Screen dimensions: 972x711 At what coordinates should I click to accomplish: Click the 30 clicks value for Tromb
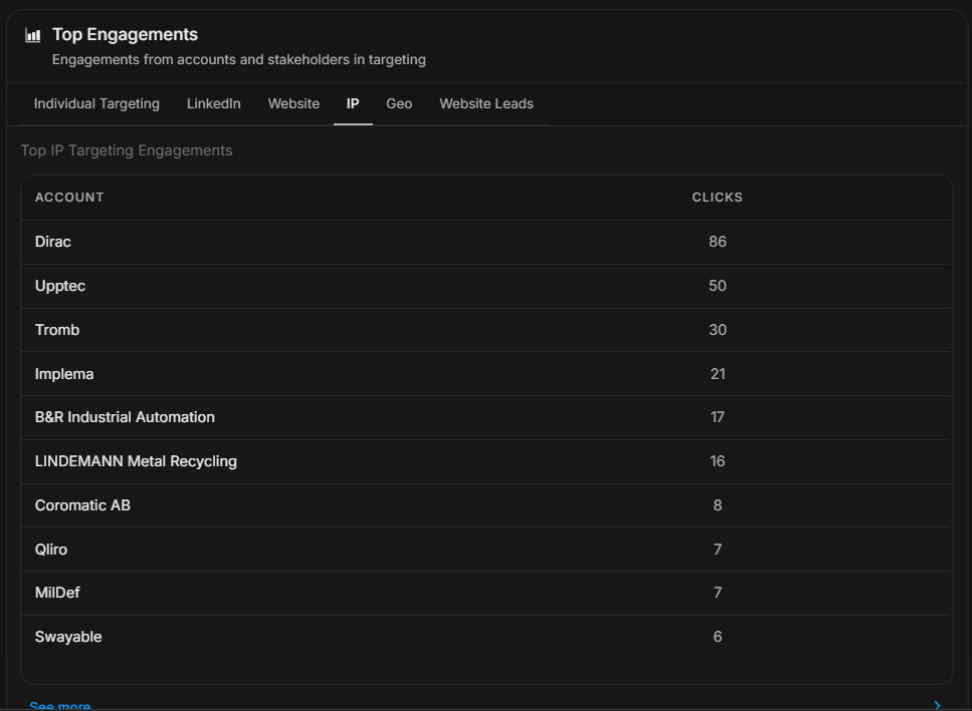tap(717, 330)
